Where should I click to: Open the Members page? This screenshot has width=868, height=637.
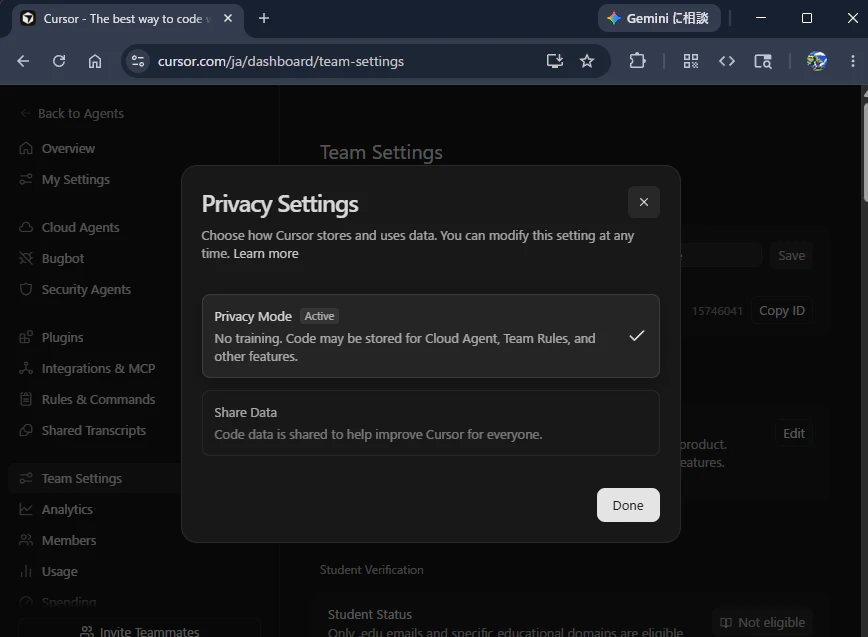pos(69,540)
